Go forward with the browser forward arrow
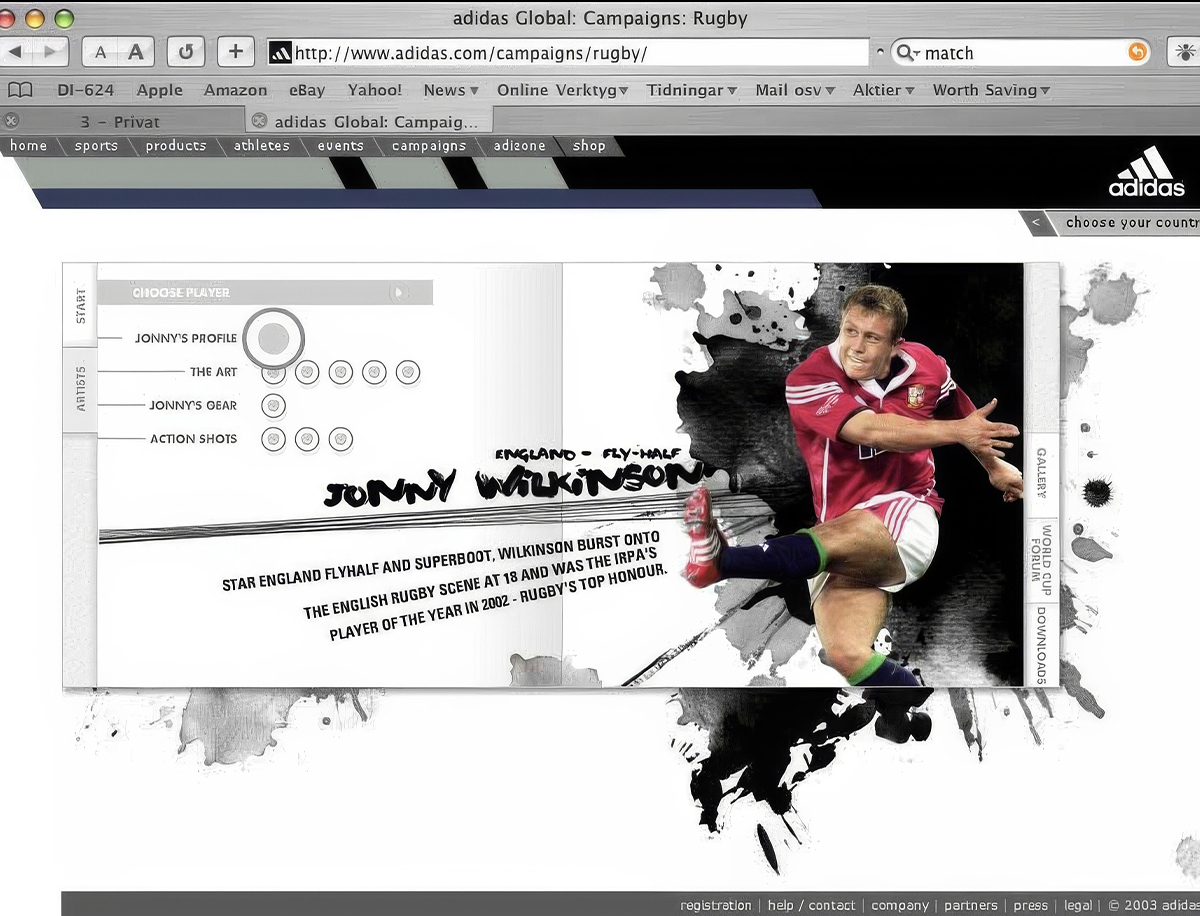 (x=50, y=52)
